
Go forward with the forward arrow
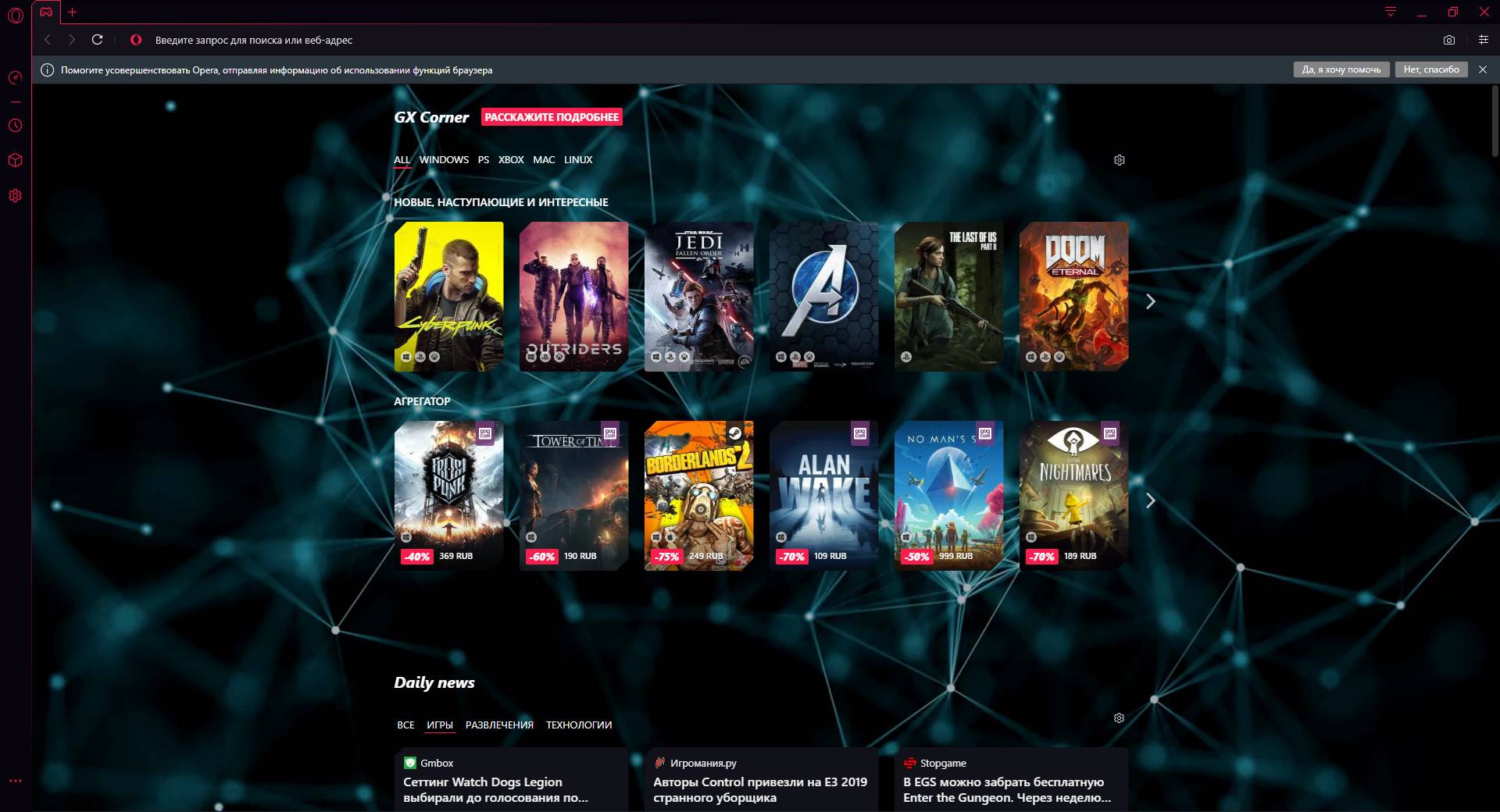(x=72, y=40)
